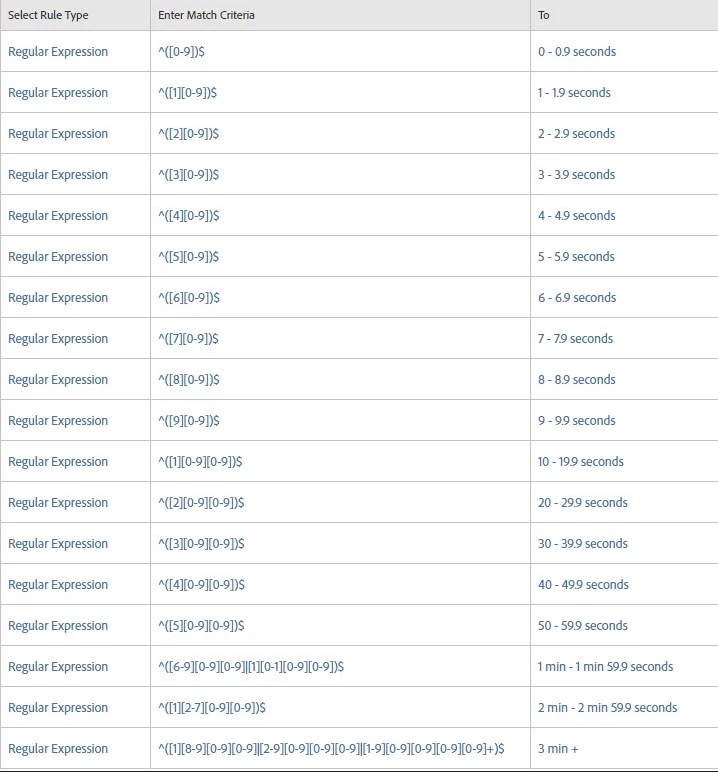Open Regular Expression in the 3 min + row

click(58, 749)
